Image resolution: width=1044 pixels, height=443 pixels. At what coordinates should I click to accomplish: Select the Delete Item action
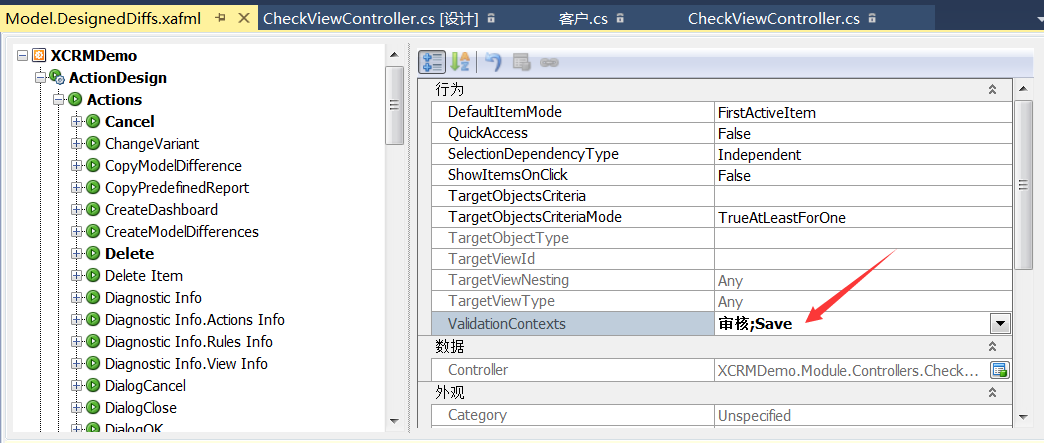click(144, 275)
